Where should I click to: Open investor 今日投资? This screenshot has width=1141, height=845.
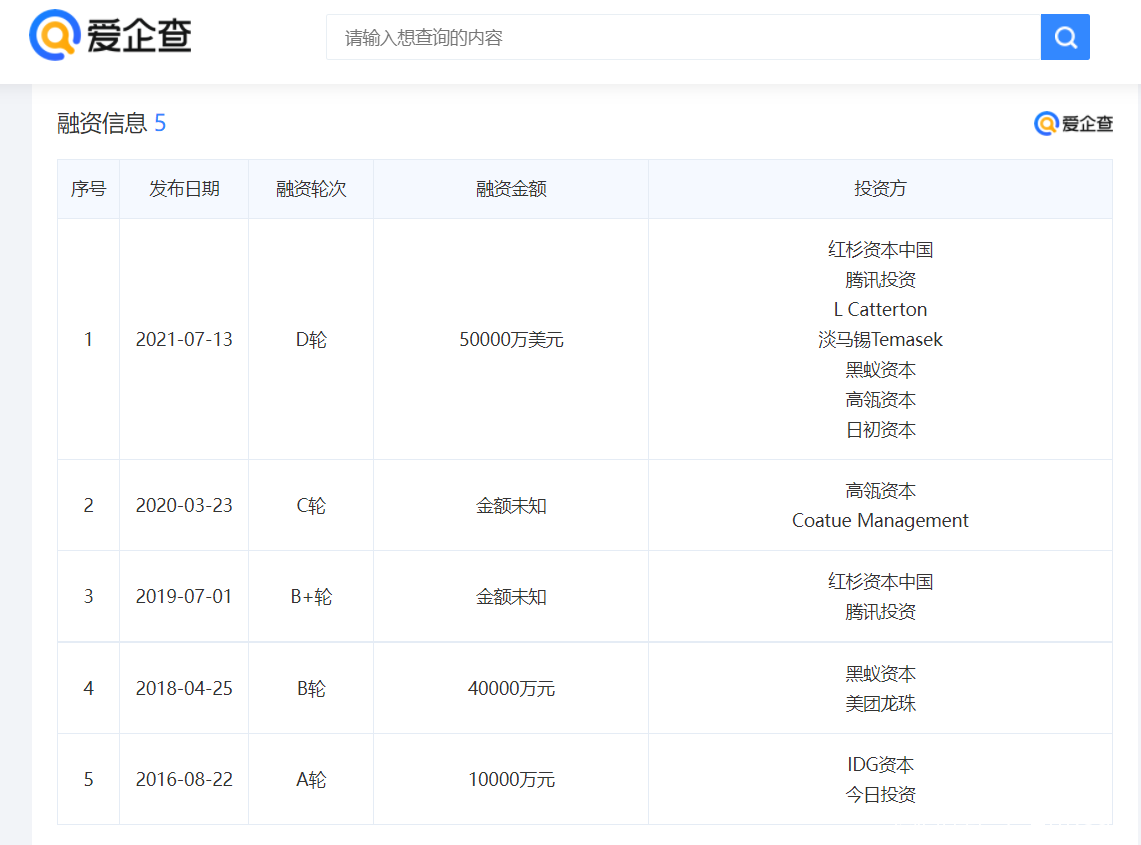(880, 794)
